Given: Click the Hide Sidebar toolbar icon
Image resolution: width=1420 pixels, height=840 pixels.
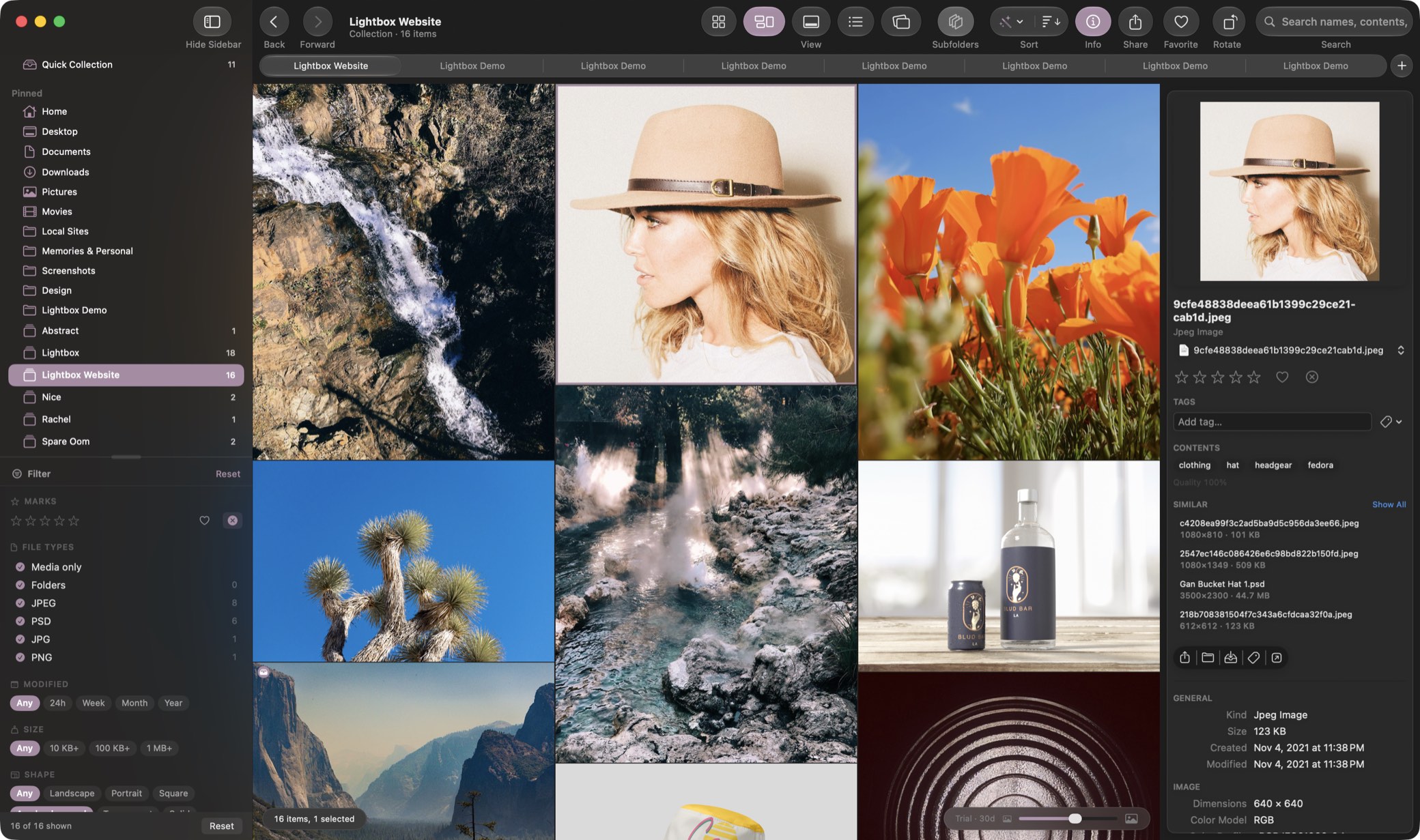Looking at the screenshot, I should pos(212,22).
